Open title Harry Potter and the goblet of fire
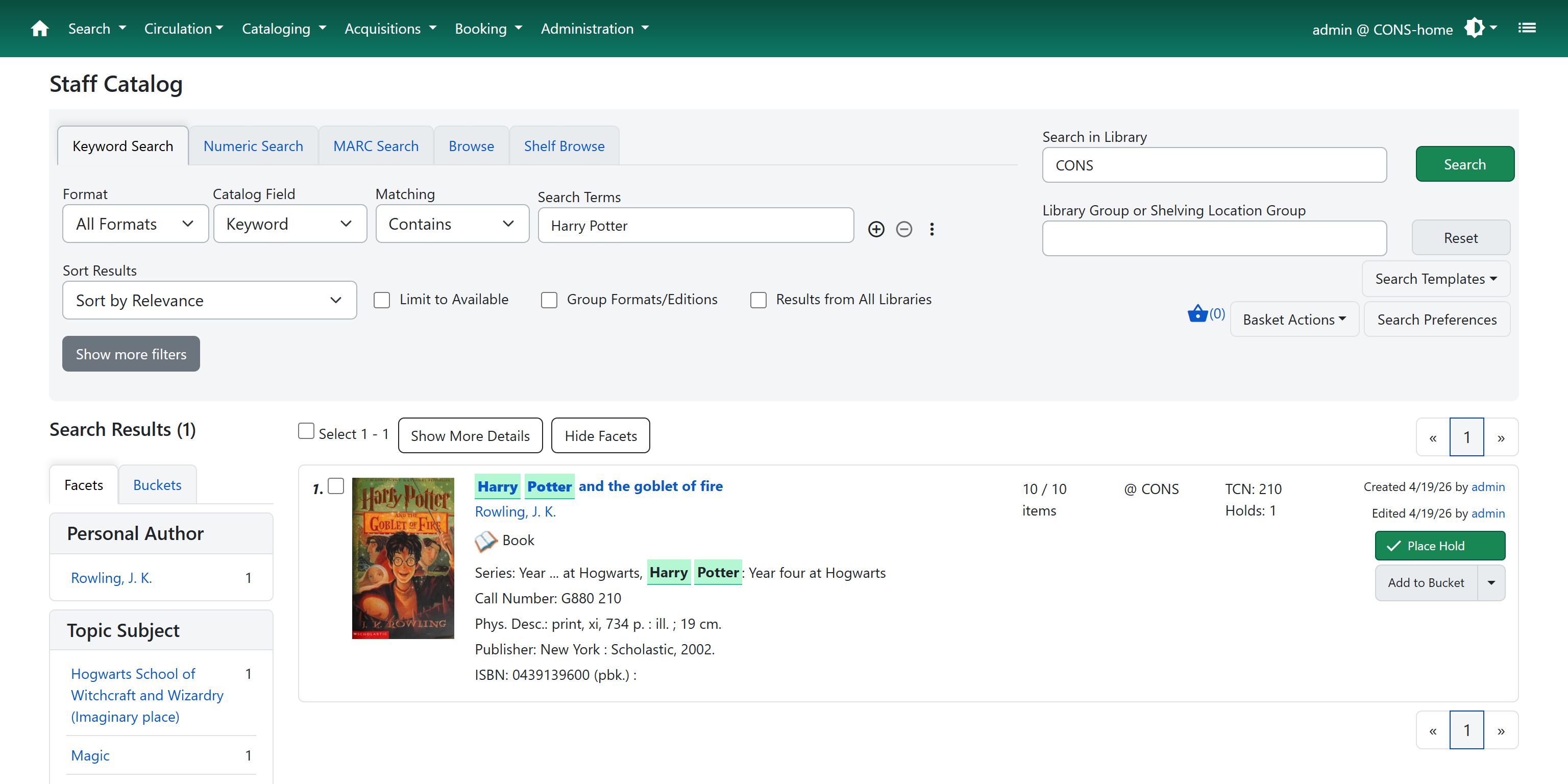 (600, 486)
